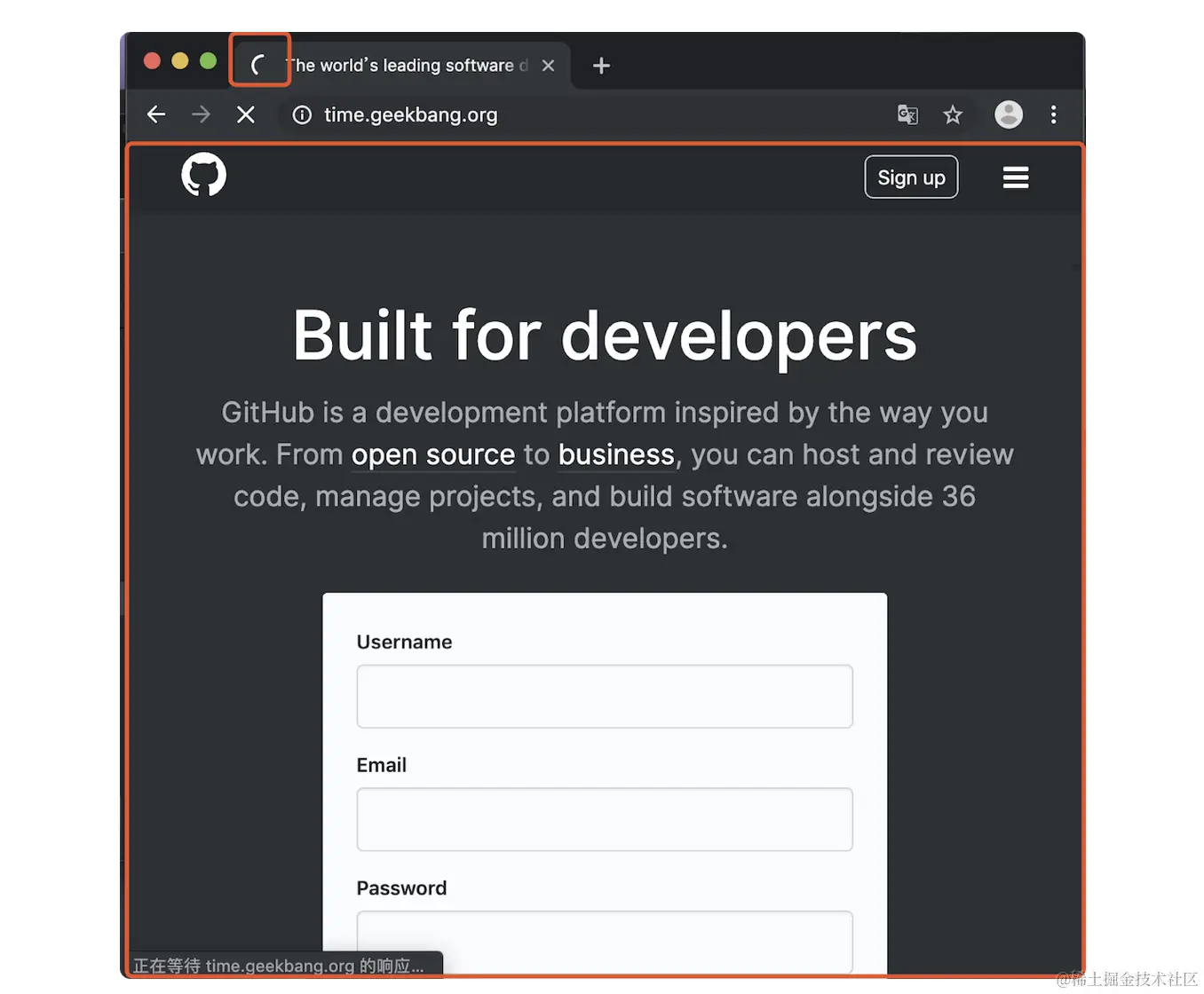Click the Password label
The image size is (1204, 994).
pyautogui.click(x=401, y=888)
